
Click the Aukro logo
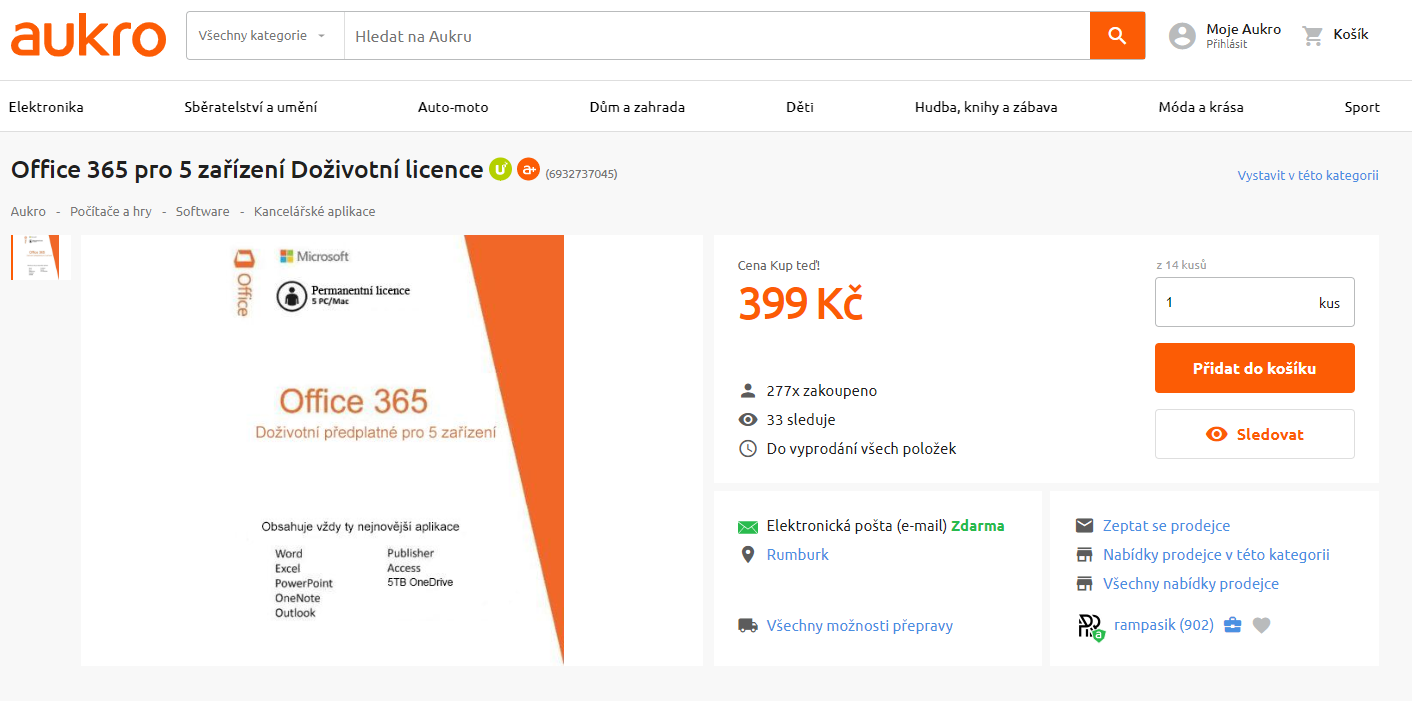tap(88, 36)
